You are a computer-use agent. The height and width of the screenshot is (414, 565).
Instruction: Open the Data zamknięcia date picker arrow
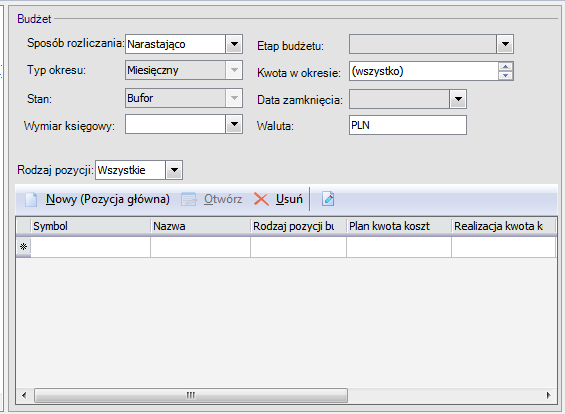[458, 99]
